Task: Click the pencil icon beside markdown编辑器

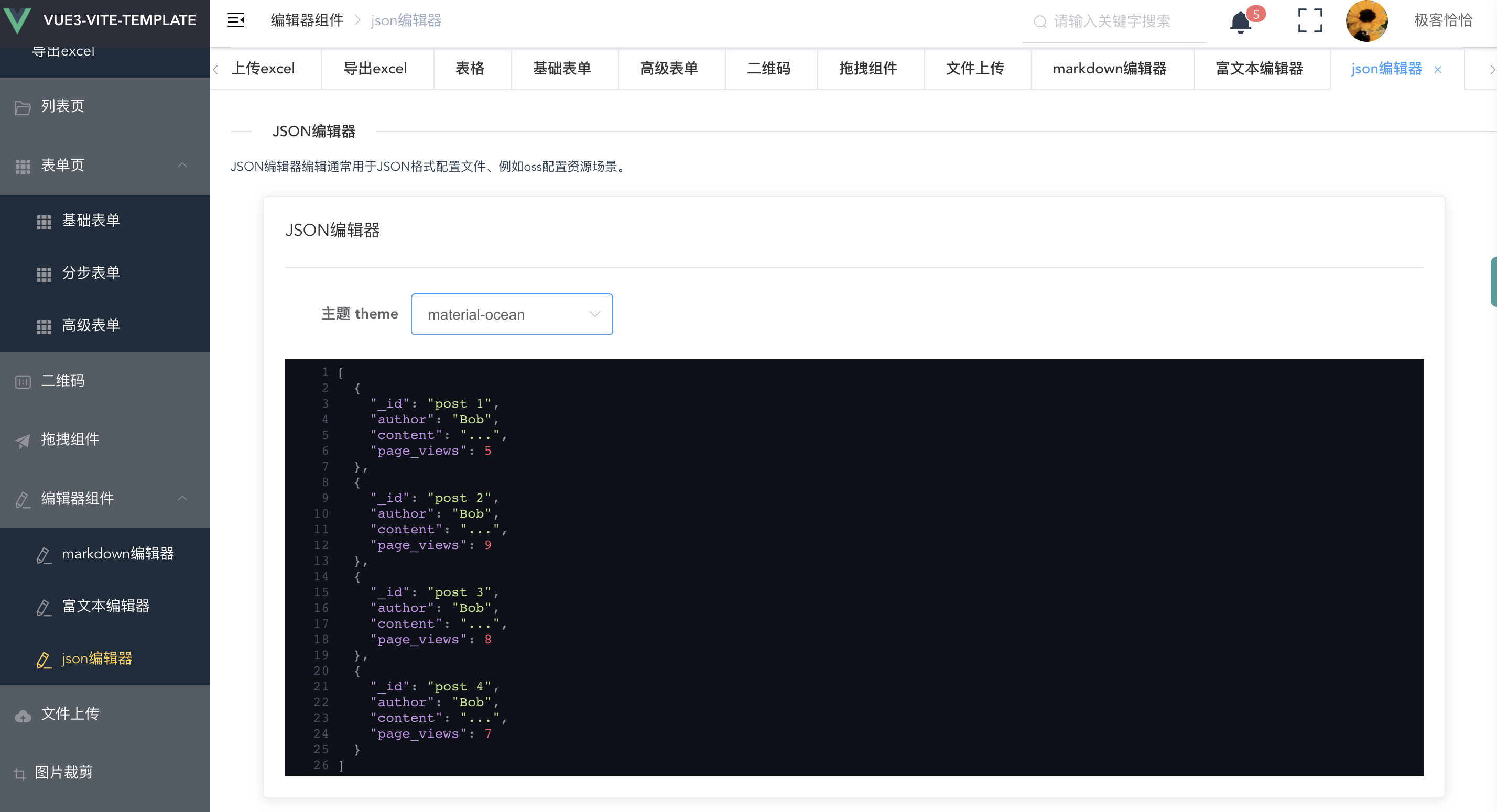Action: coord(44,555)
